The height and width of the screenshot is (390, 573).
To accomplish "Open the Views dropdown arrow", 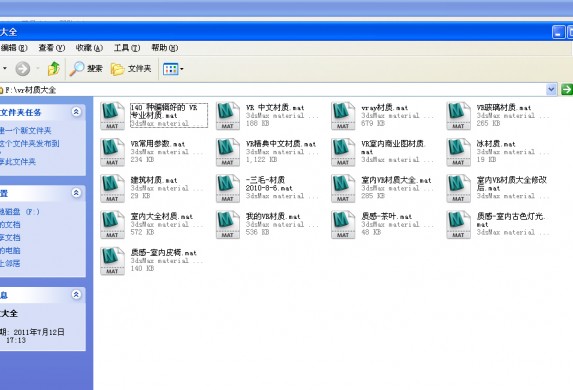I will 182,69.
